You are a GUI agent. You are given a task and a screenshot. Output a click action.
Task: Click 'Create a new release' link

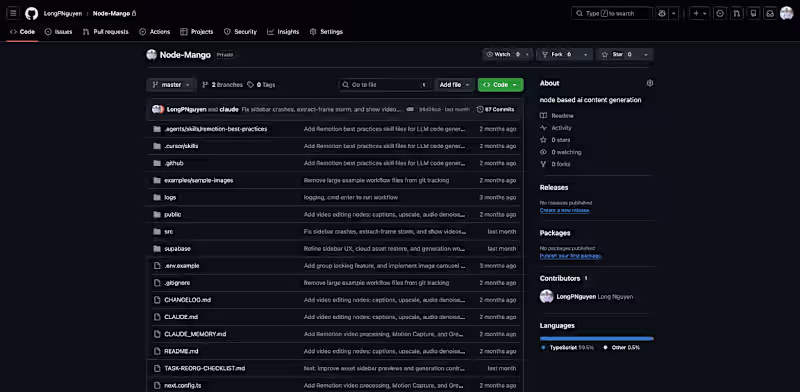[x=565, y=210]
